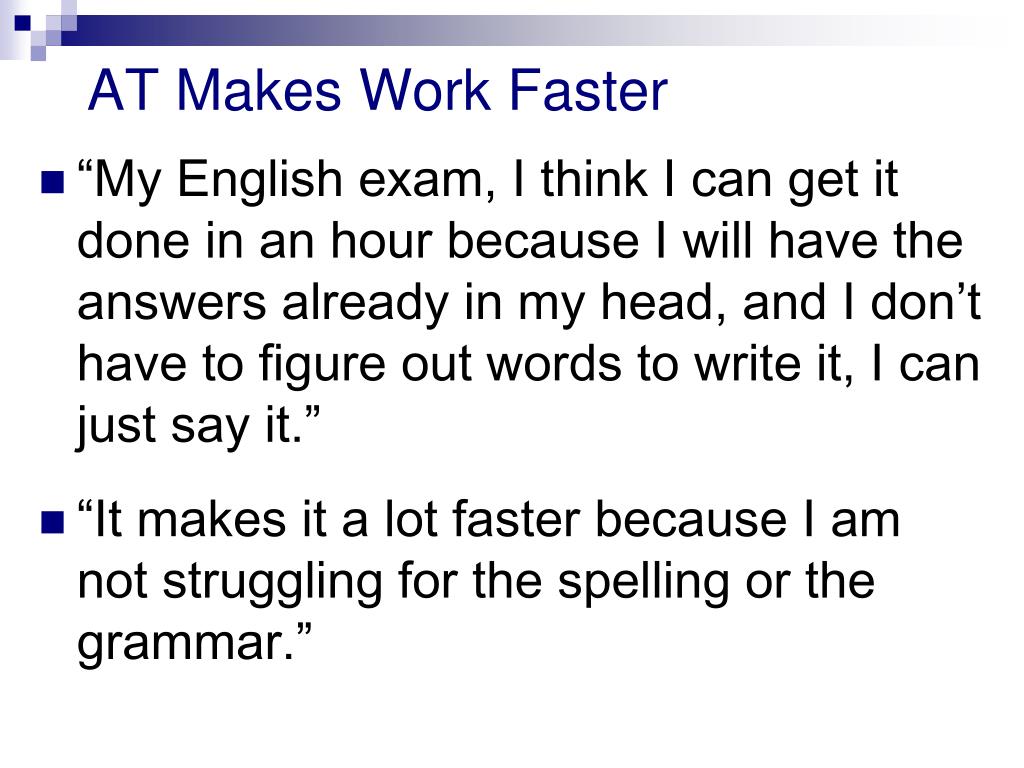Click the word 'Faster' in the title
This screenshot has height=768, width=1024.
coord(588,90)
